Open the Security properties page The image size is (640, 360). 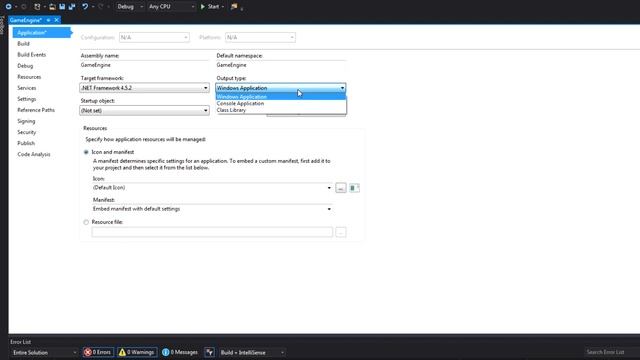point(27,132)
